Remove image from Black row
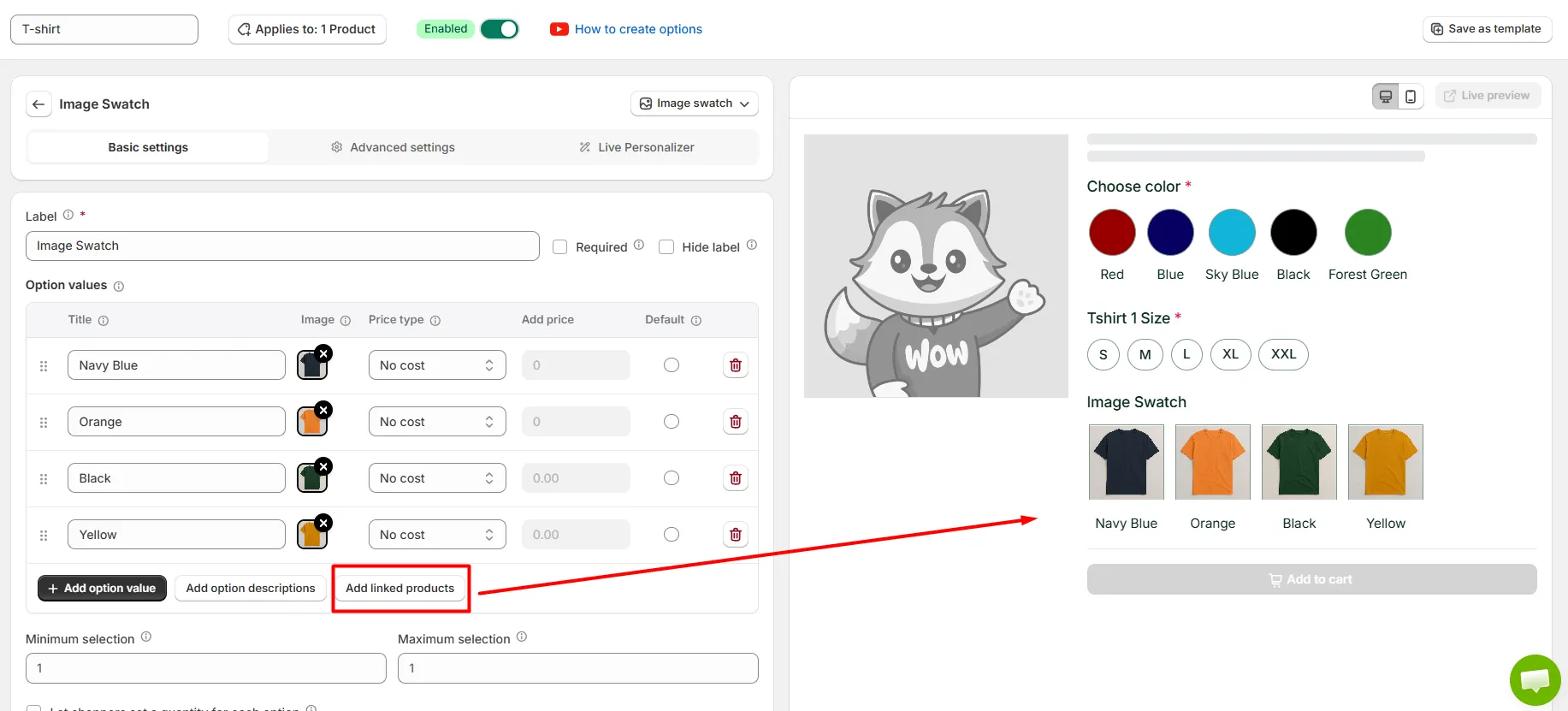 [x=323, y=466]
